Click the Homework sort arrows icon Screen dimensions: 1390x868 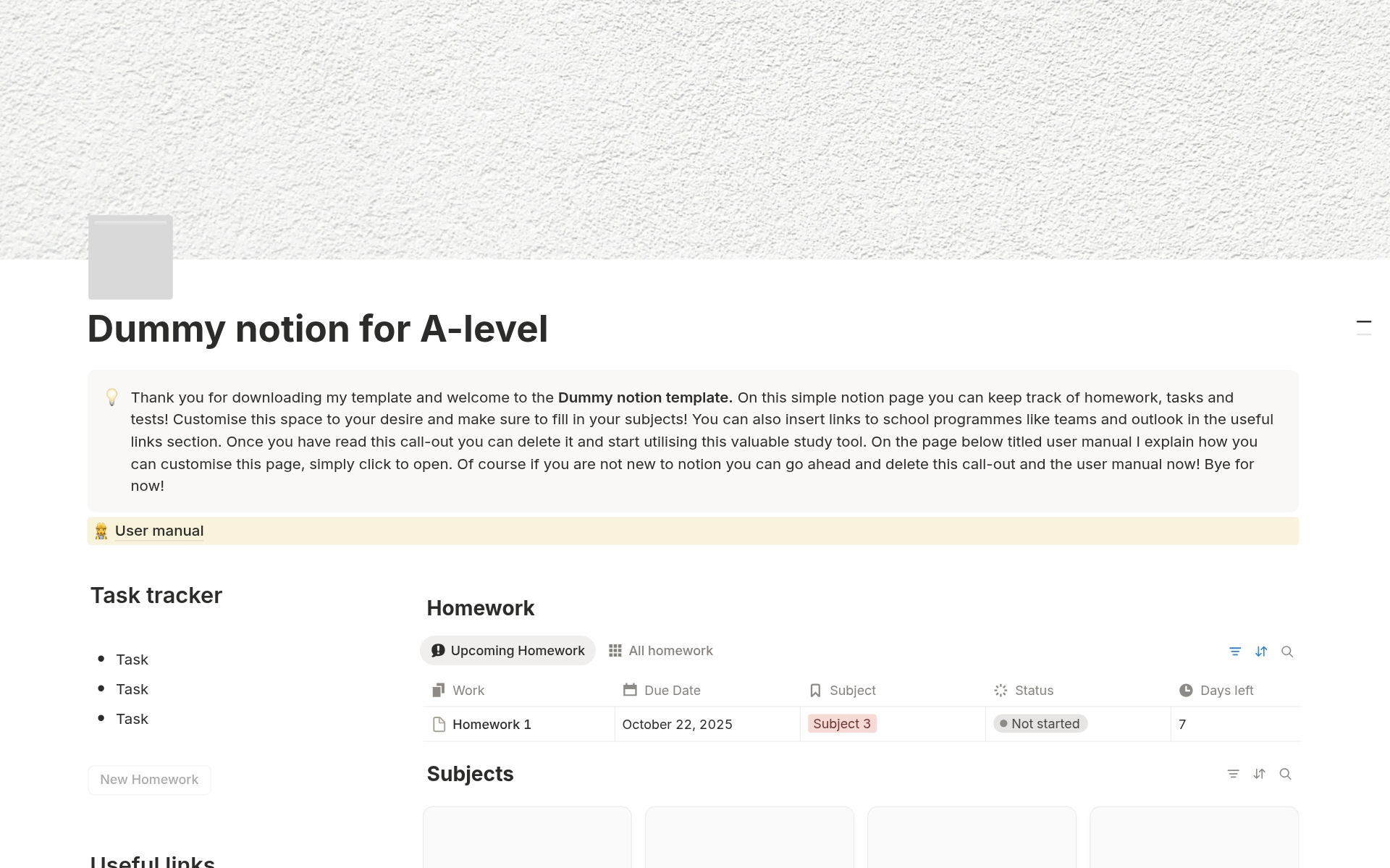click(x=1261, y=652)
